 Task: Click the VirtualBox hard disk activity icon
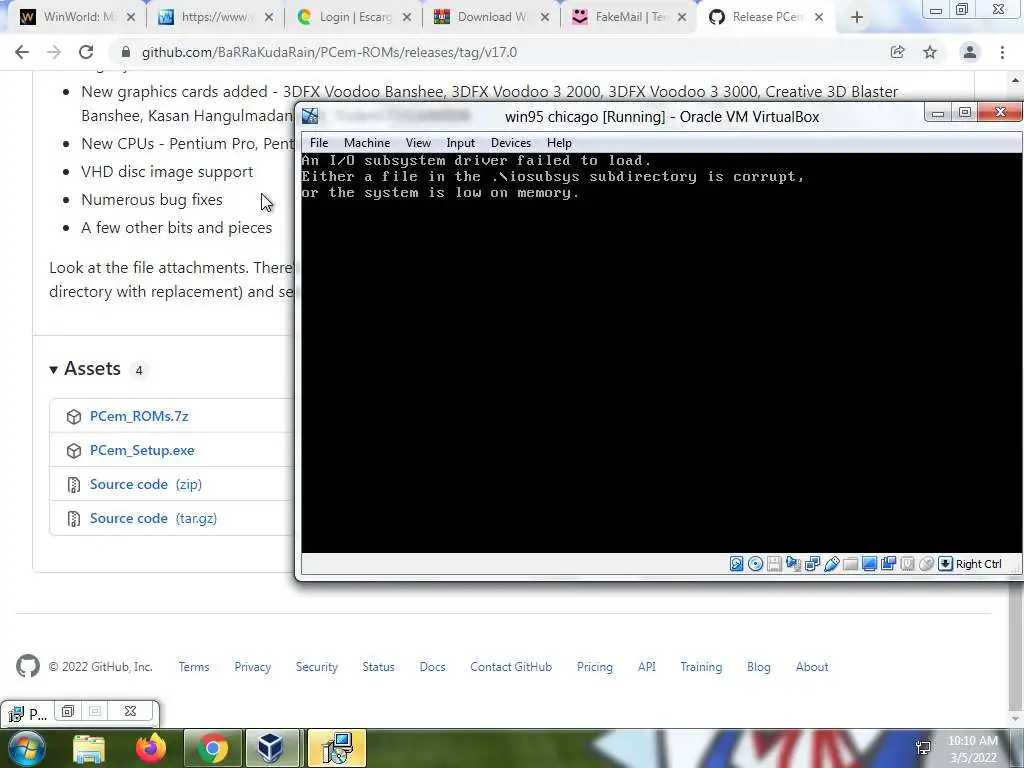736,564
